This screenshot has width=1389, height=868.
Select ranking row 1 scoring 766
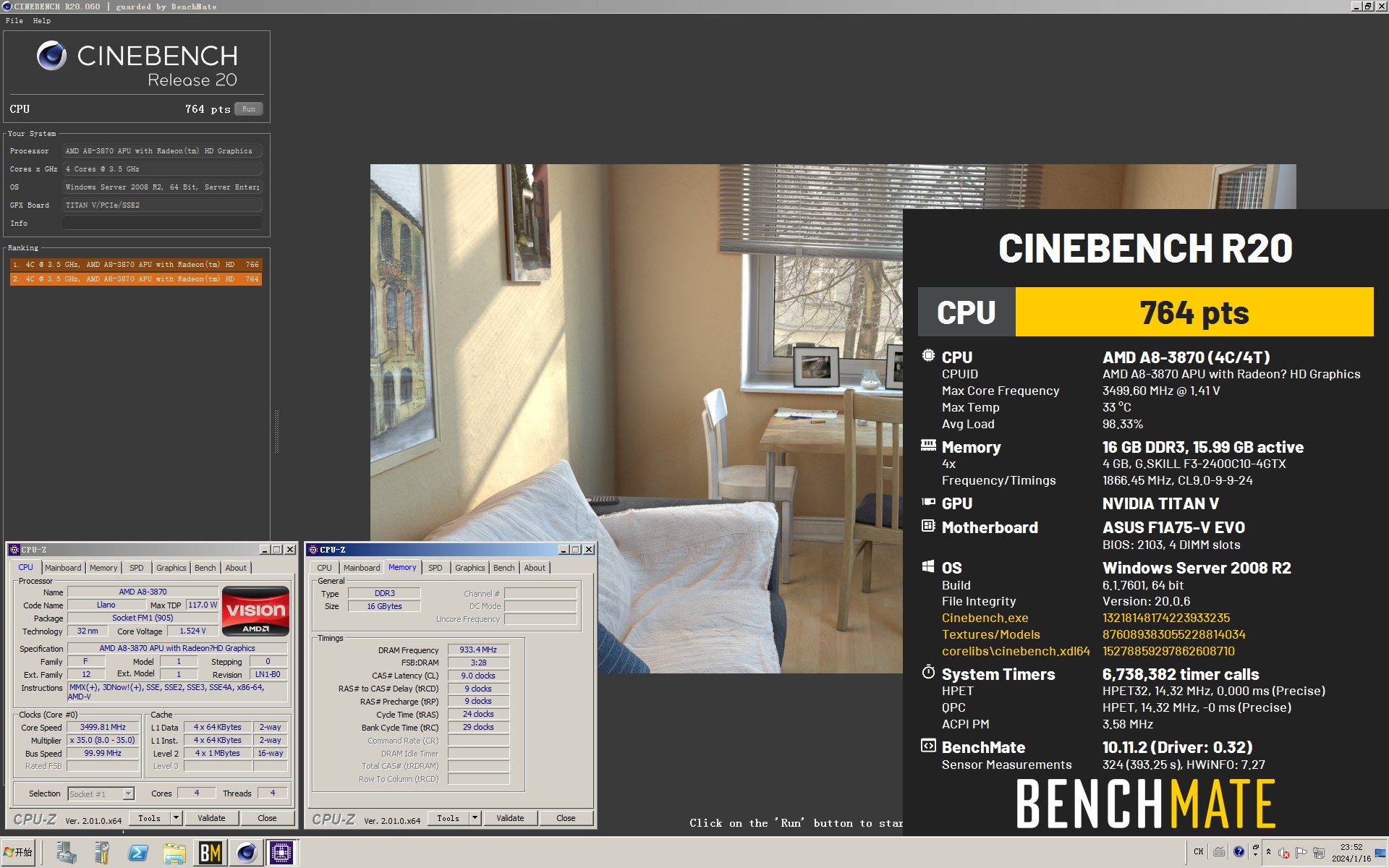[136, 265]
